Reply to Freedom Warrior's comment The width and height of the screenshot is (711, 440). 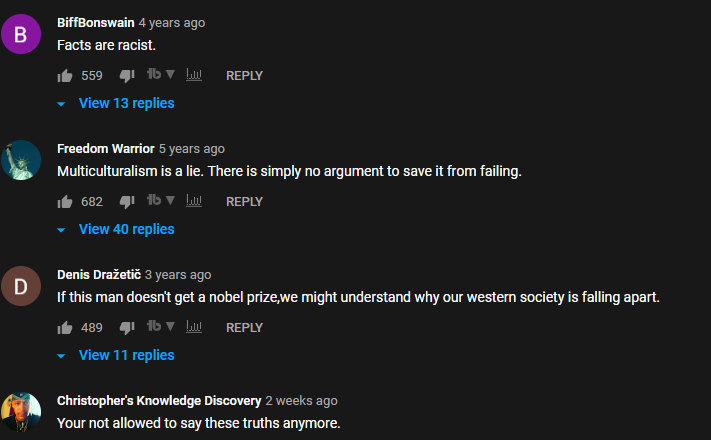point(244,202)
